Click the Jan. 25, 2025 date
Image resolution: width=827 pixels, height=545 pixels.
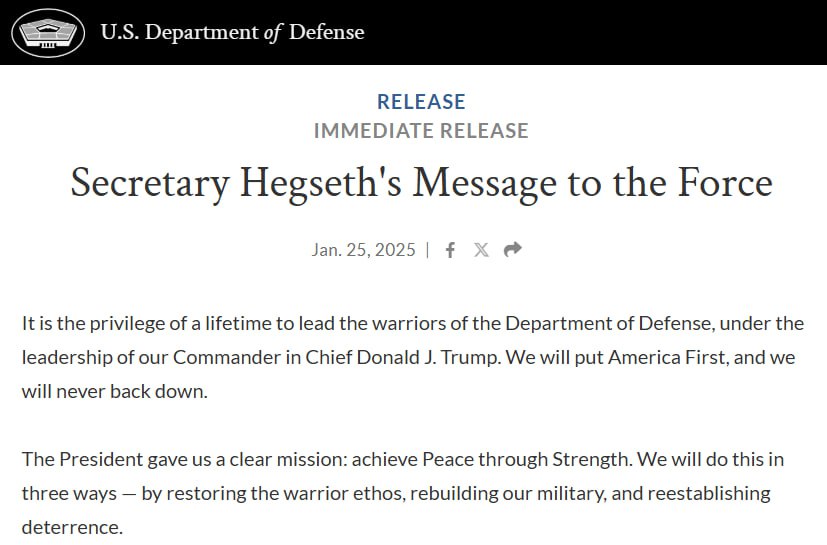pos(363,250)
